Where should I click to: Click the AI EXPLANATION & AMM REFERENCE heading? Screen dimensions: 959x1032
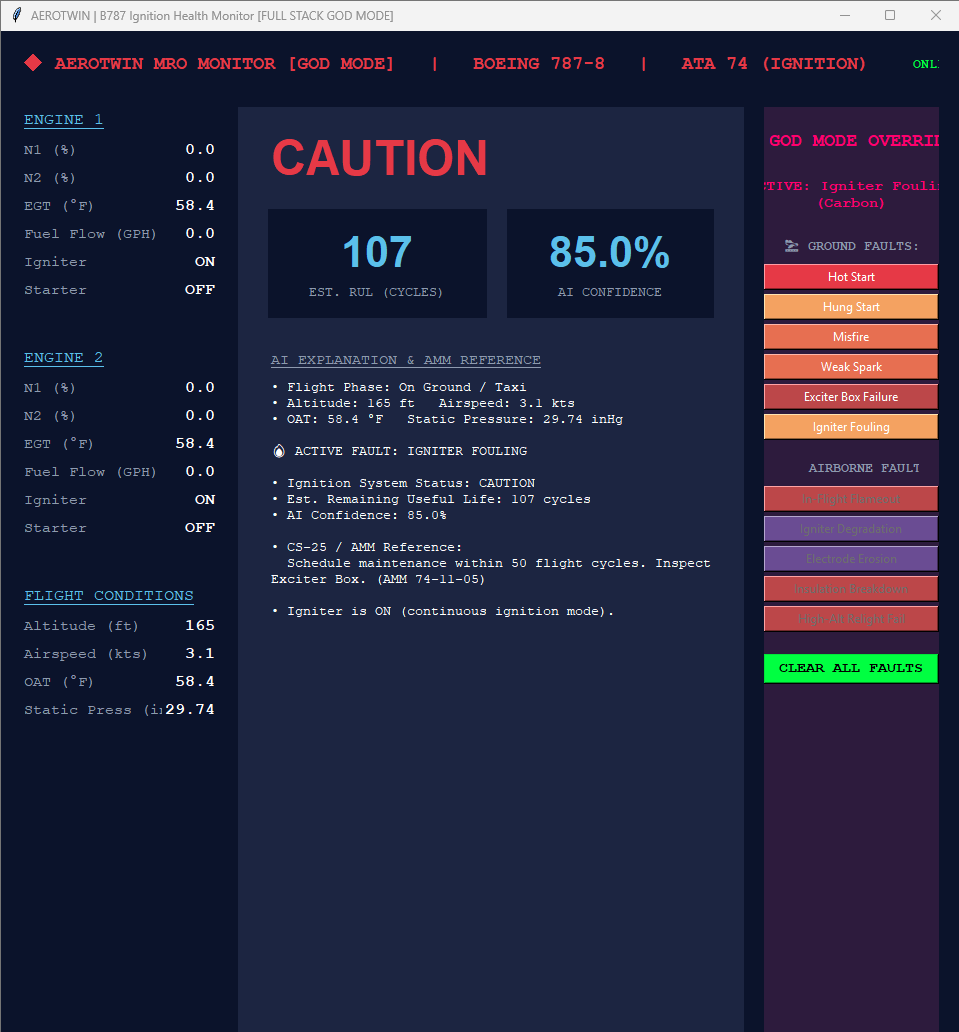(x=405, y=360)
